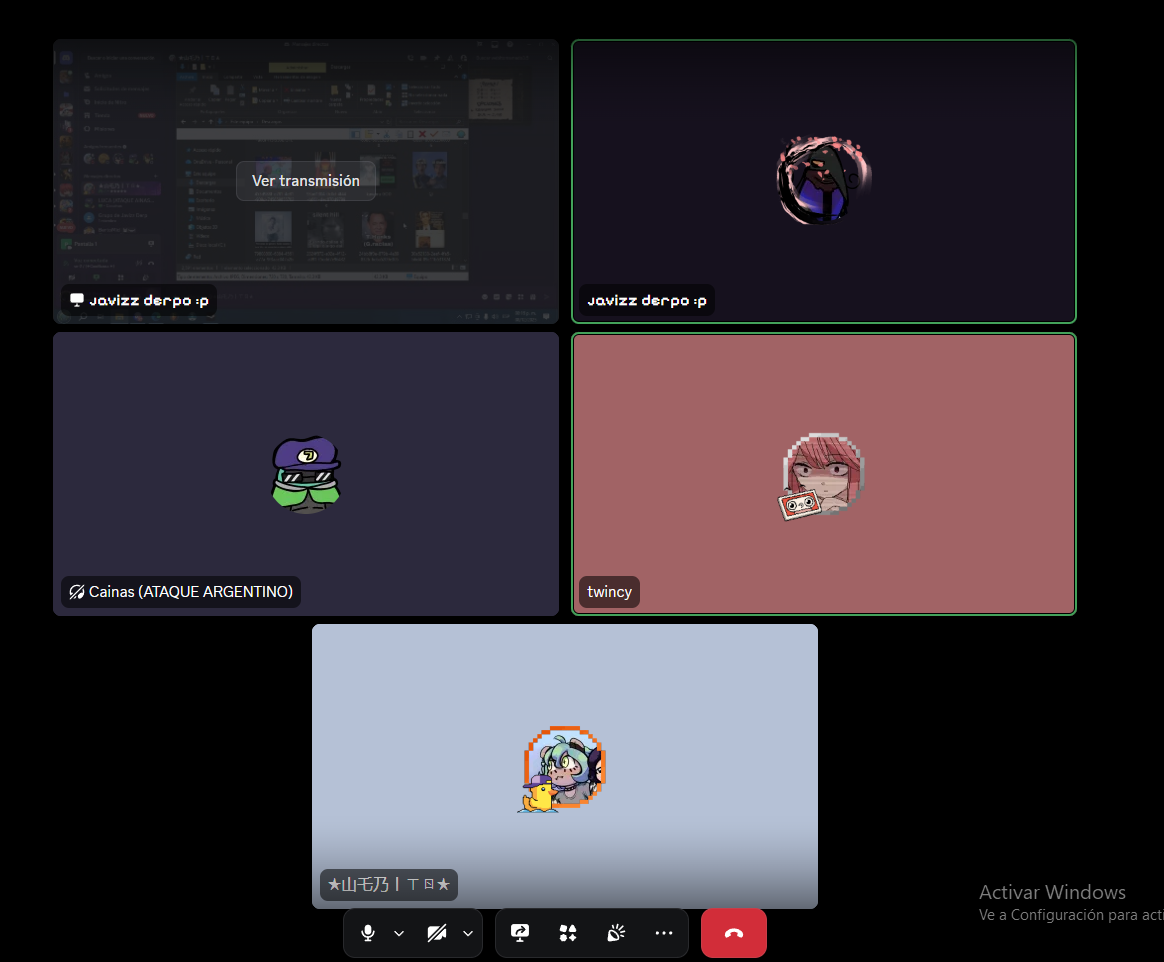The height and width of the screenshot is (962, 1164).
Task: Click javizz derpo's round avatar
Action: pyautogui.click(x=823, y=181)
